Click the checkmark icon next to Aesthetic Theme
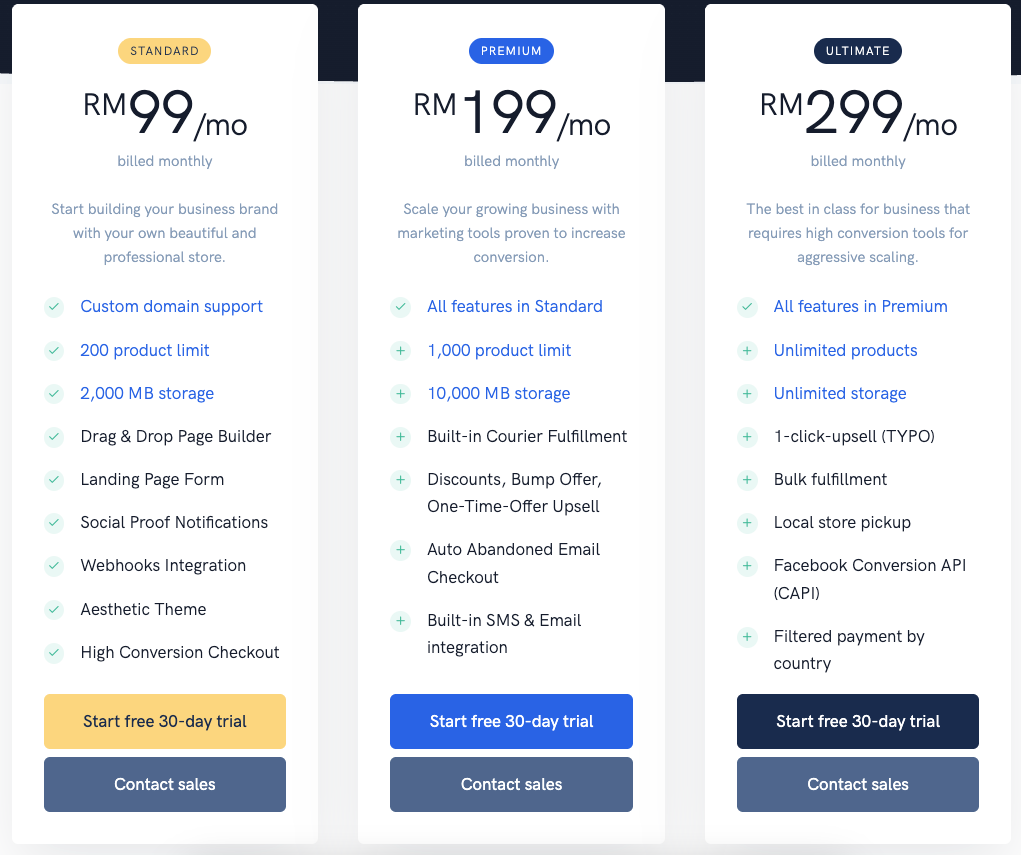This screenshot has width=1021, height=855. (x=54, y=610)
